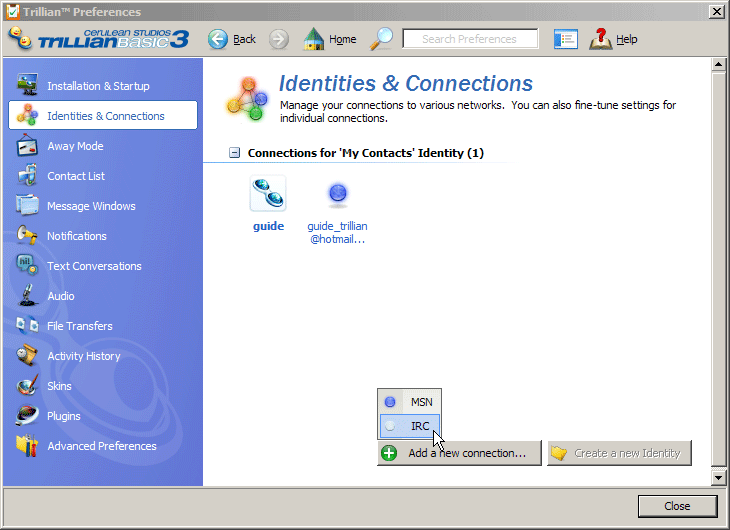Image resolution: width=730 pixels, height=530 pixels.
Task: Open the Identities & Connections section
Action: click(x=102, y=116)
